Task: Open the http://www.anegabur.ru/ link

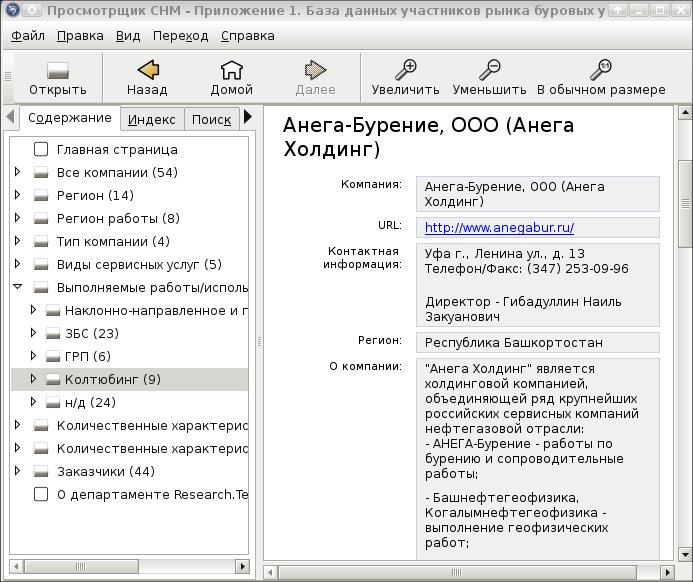Action: point(499,228)
